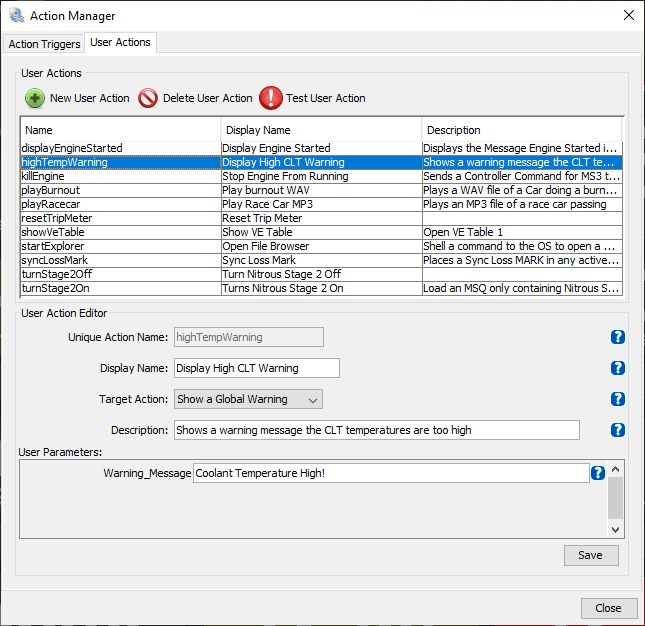The height and width of the screenshot is (626, 645).
Task: Open help for Unique Action Name
Action: [617, 337]
